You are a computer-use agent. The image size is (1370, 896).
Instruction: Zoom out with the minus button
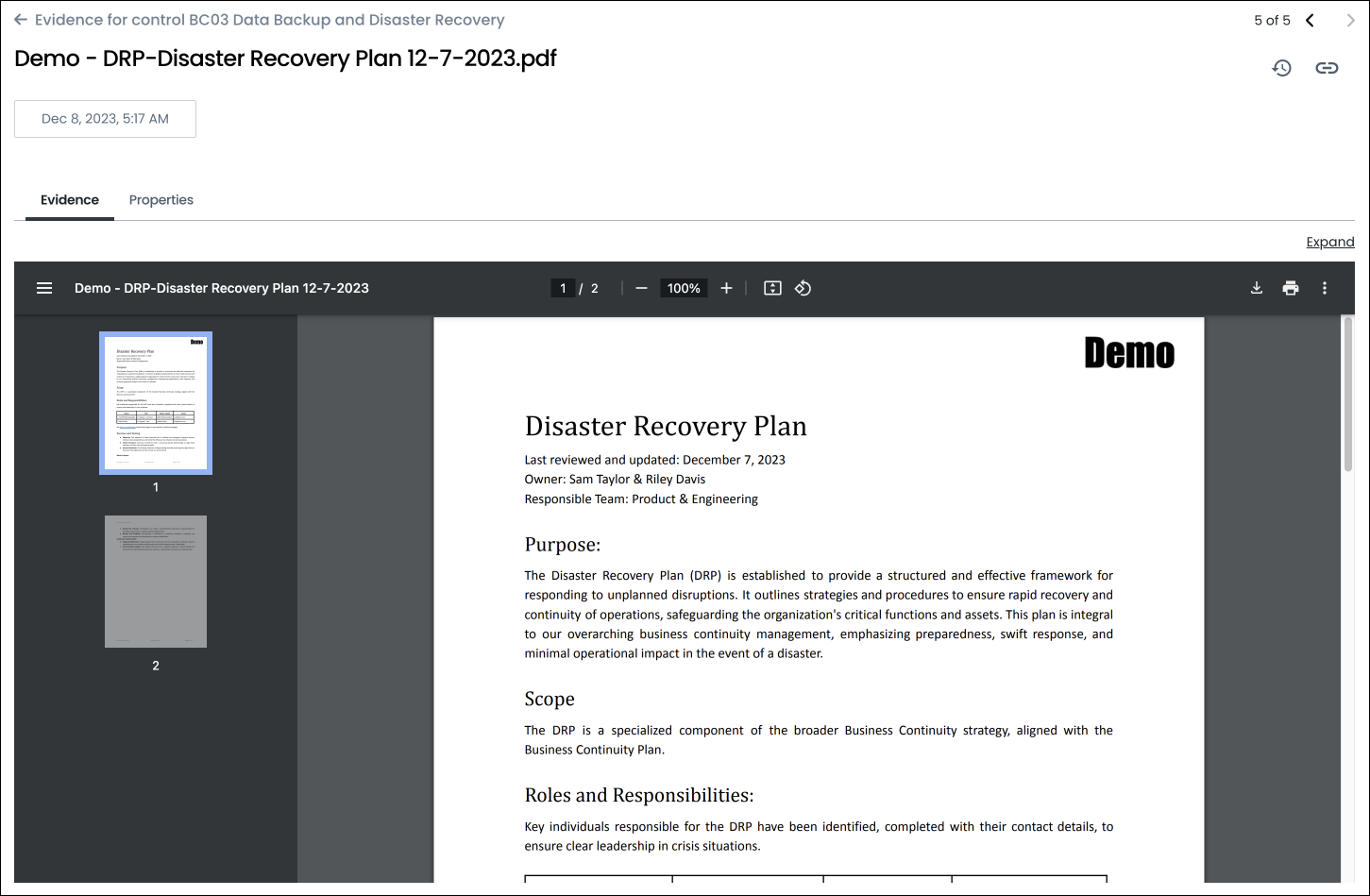642,288
